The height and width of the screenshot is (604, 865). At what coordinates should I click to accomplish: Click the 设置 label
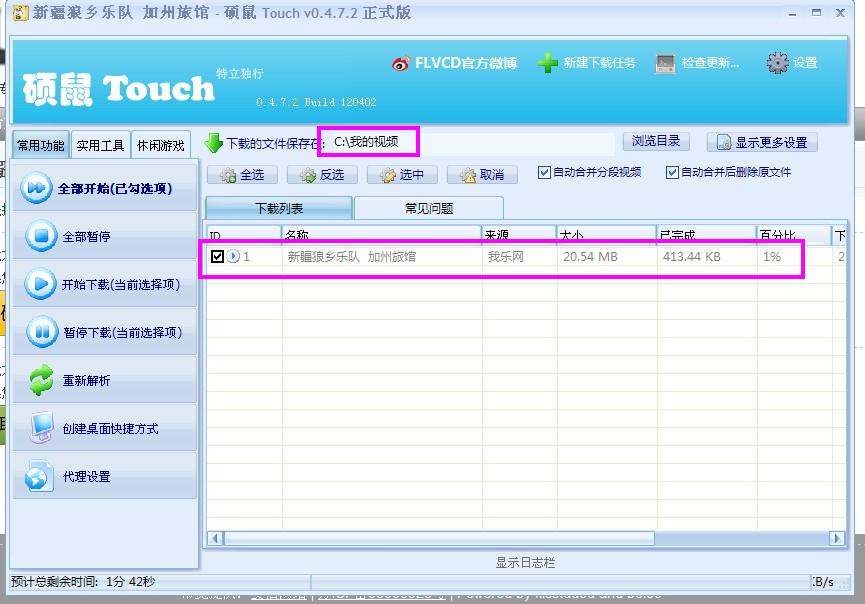pyautogui.click(x=805, y=63)
